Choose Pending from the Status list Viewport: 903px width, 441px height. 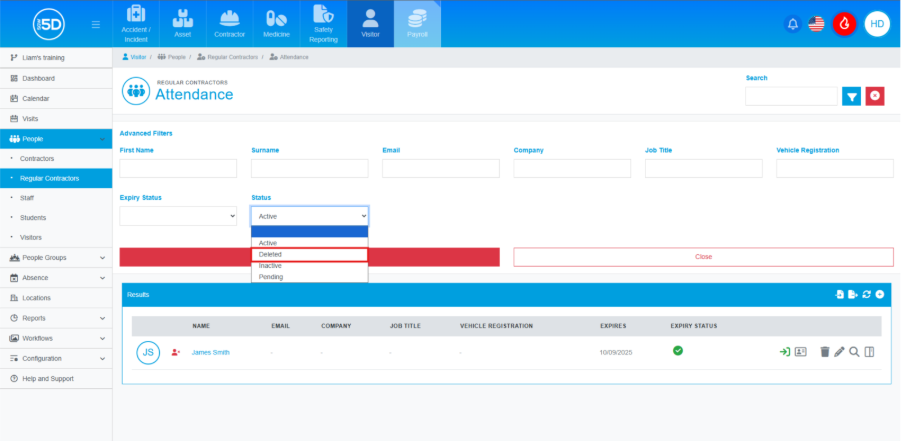[x=309, y=277]
